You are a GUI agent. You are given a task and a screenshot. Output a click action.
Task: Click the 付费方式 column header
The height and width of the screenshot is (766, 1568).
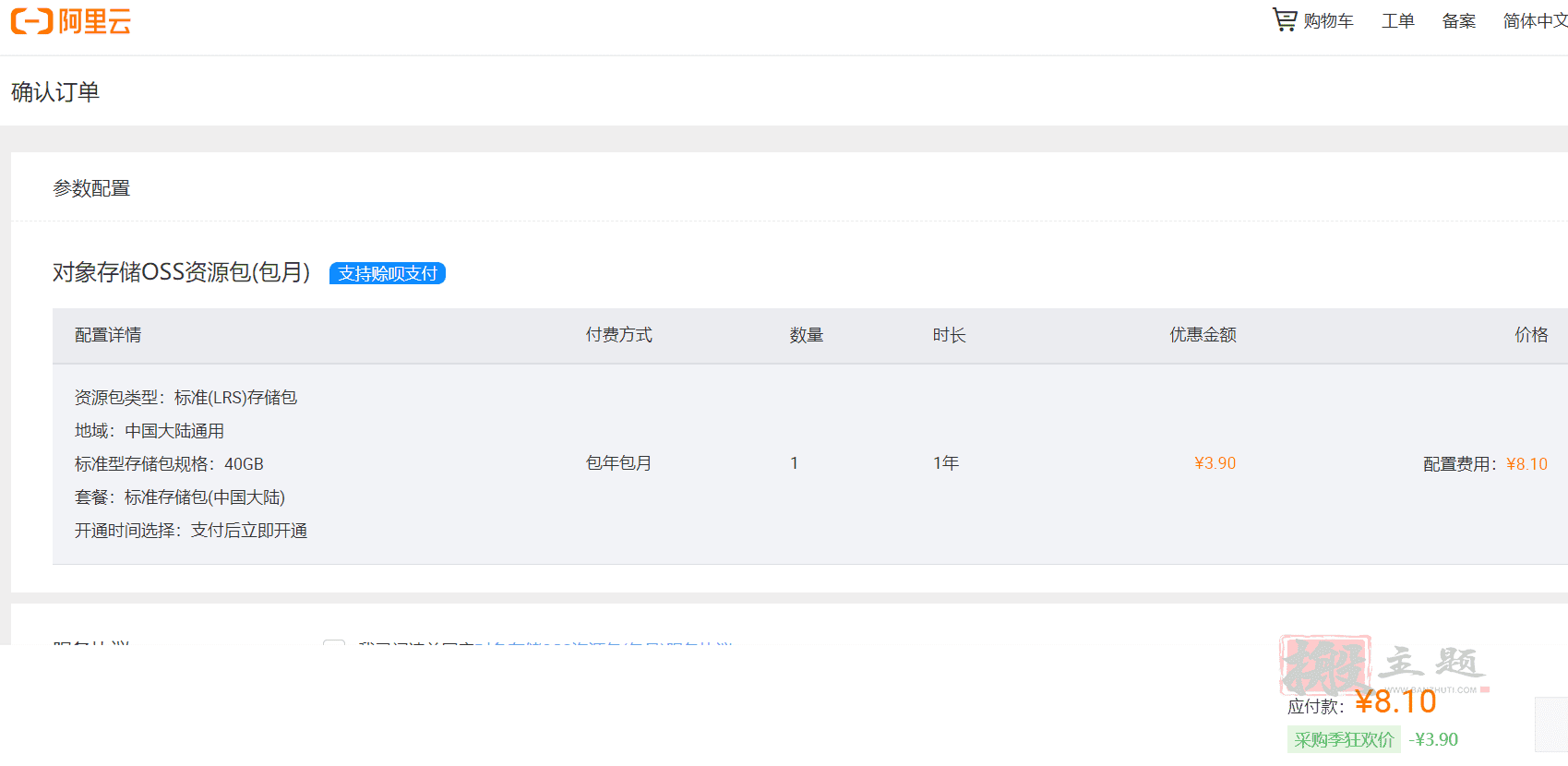[x=619, y=335]
